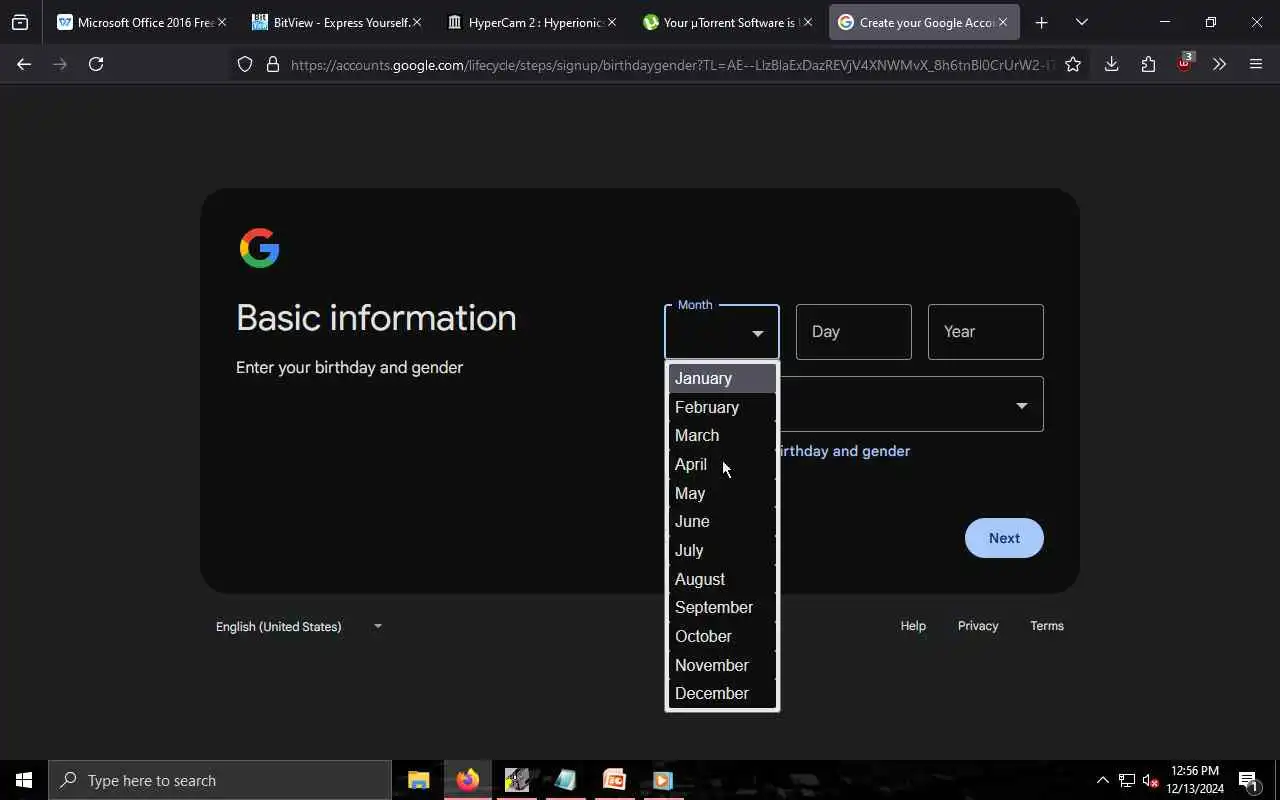The height and width of the screenshot is (800, 1280).
Task: Open the Windows notification center
Action: [x=1249, y=780]
